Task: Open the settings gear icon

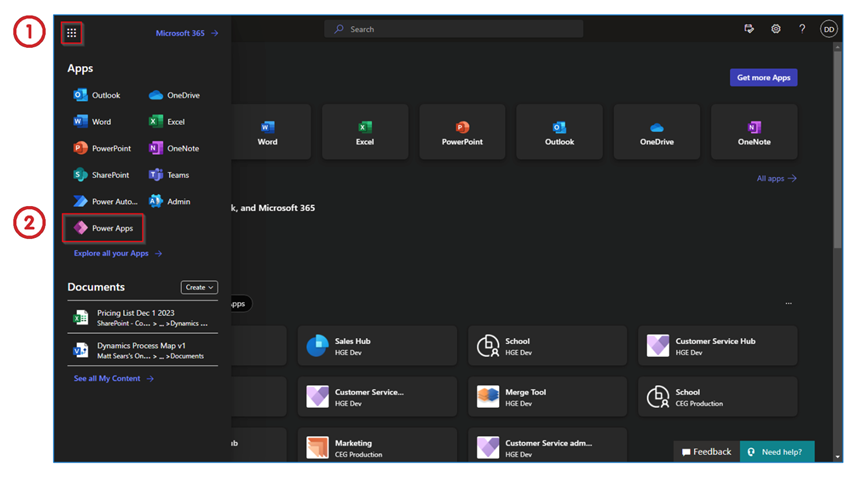Action: click(x=775, y=30)
